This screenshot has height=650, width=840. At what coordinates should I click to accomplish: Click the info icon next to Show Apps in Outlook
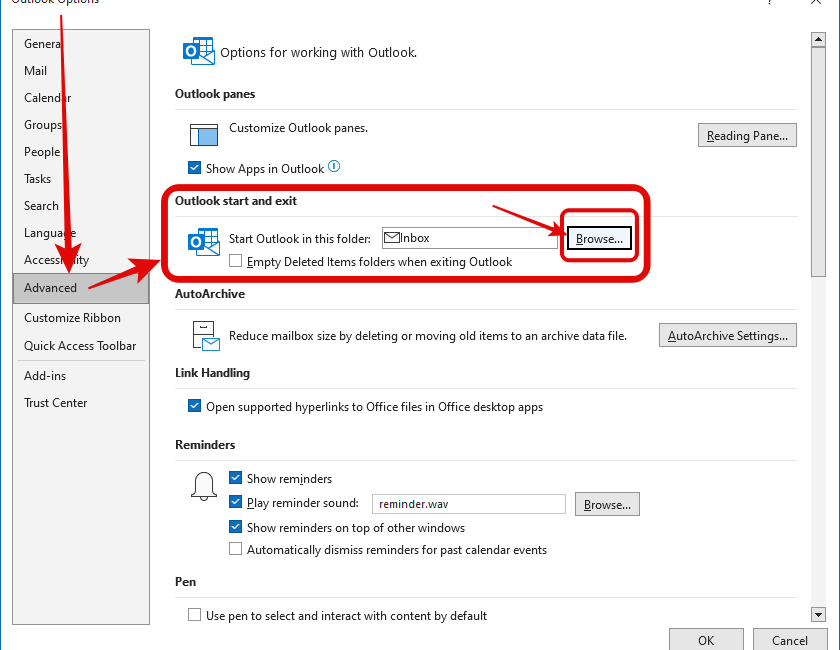pyautogui.click(x=334, y=166)
